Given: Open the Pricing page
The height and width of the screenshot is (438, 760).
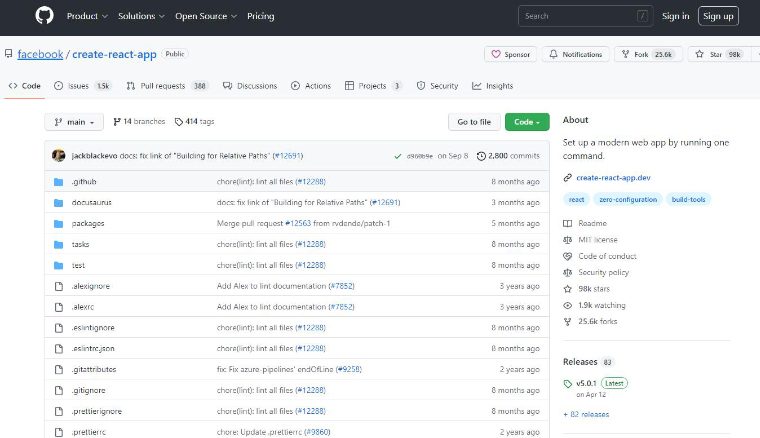Looking at the screenshot, I should click(x=260, y=16).
